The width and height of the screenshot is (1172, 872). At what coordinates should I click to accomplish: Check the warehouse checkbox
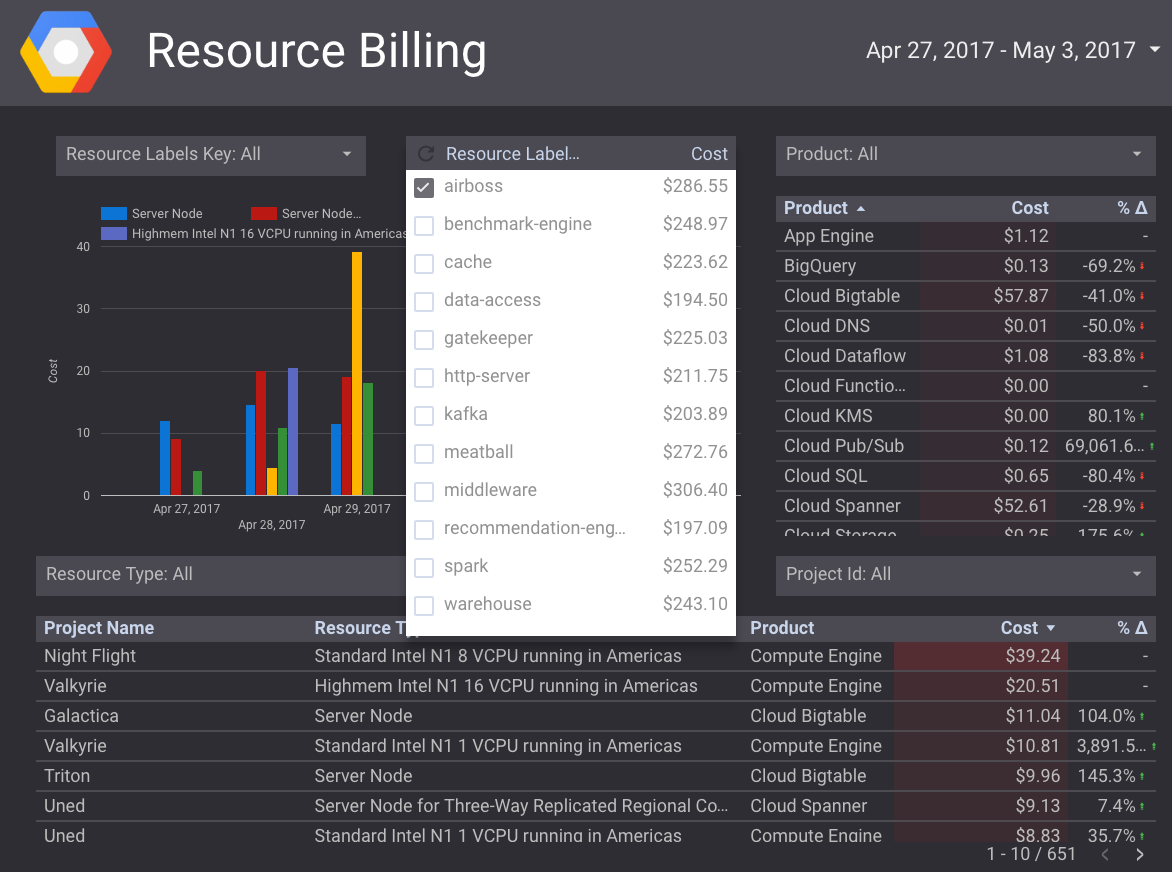tap(424, 605)
